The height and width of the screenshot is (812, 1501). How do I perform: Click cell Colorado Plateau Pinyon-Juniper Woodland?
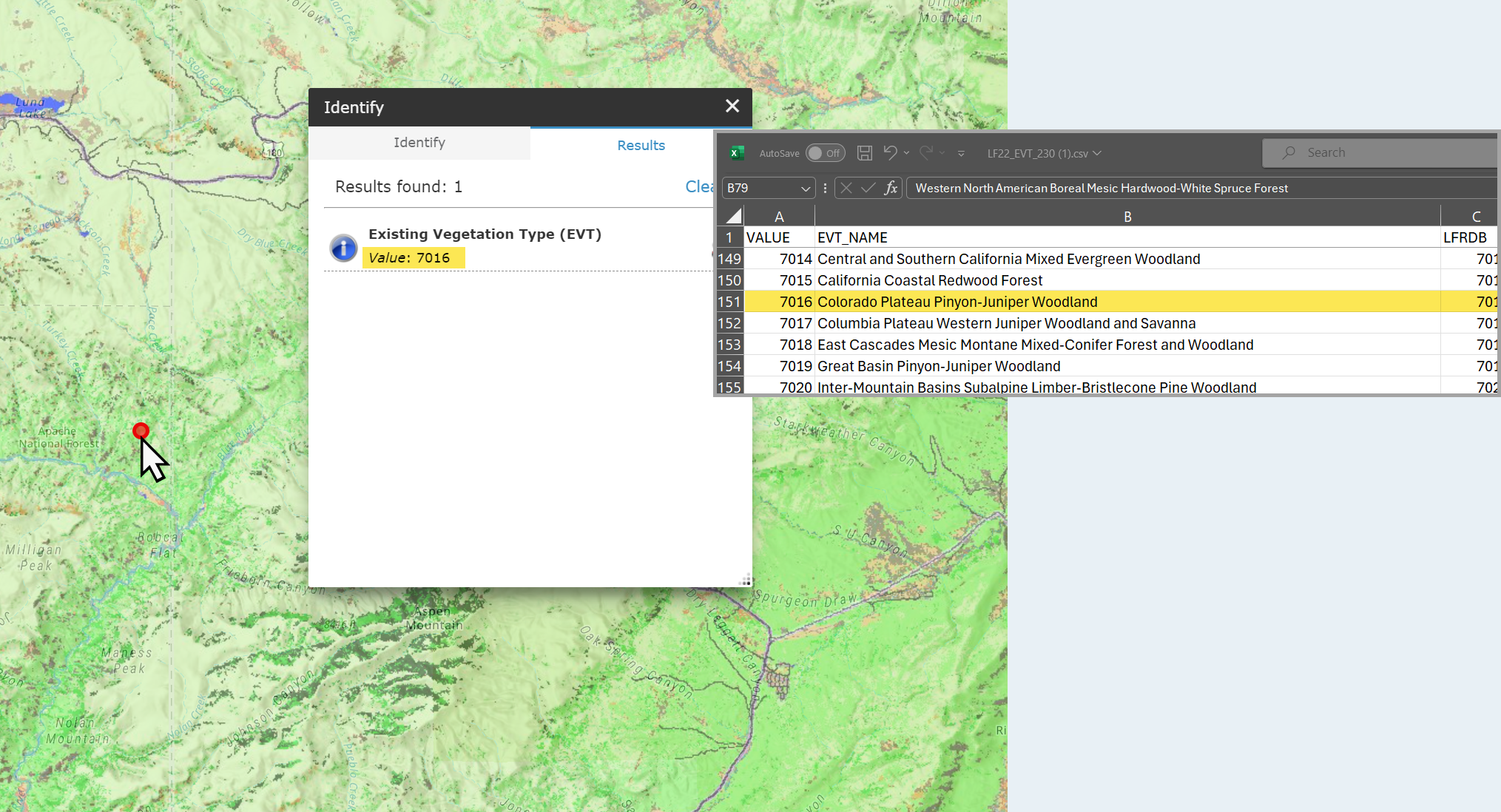pos(1127,302)
